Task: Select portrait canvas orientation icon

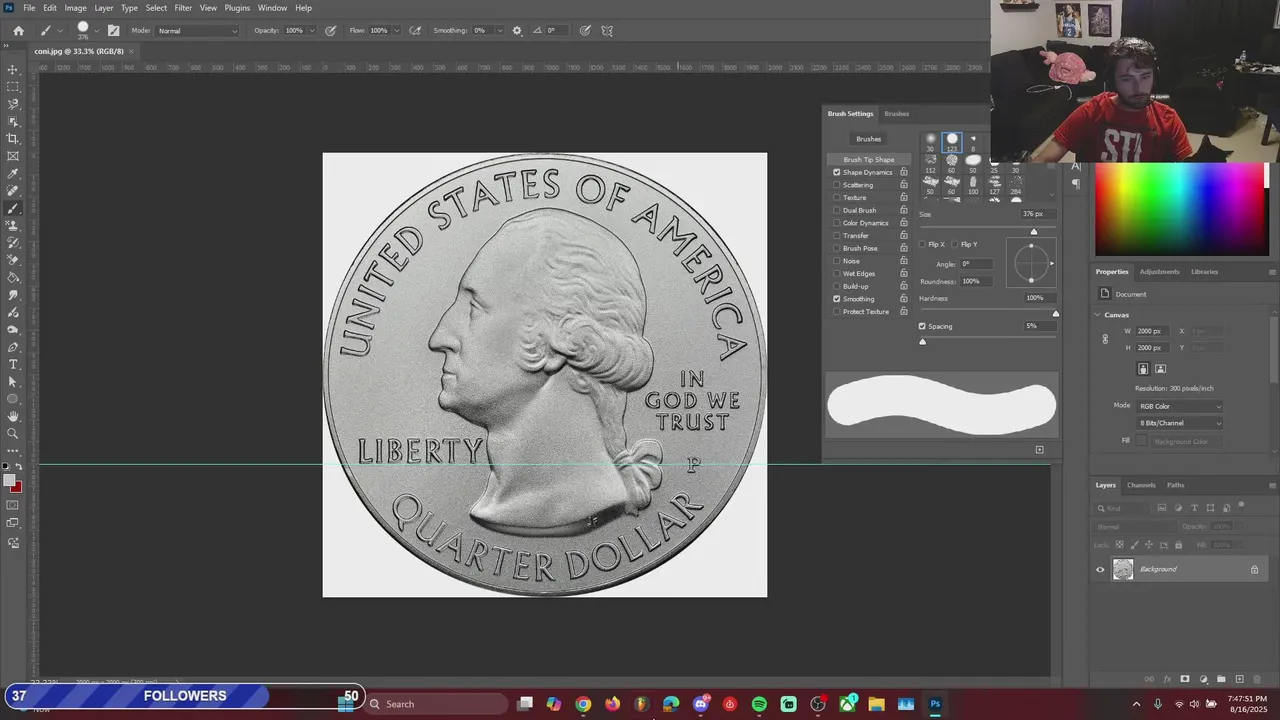Action: point(1143,369)
